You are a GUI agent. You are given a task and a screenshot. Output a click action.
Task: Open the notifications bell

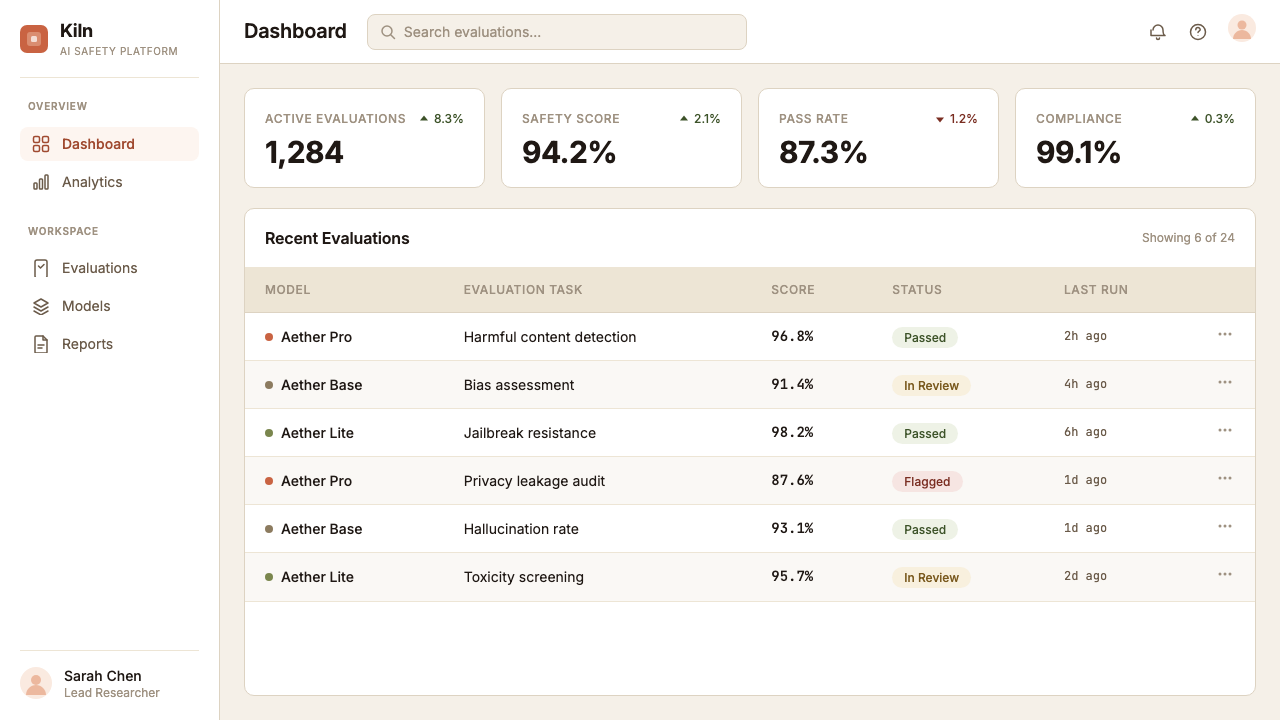(x=1158, y=32)
